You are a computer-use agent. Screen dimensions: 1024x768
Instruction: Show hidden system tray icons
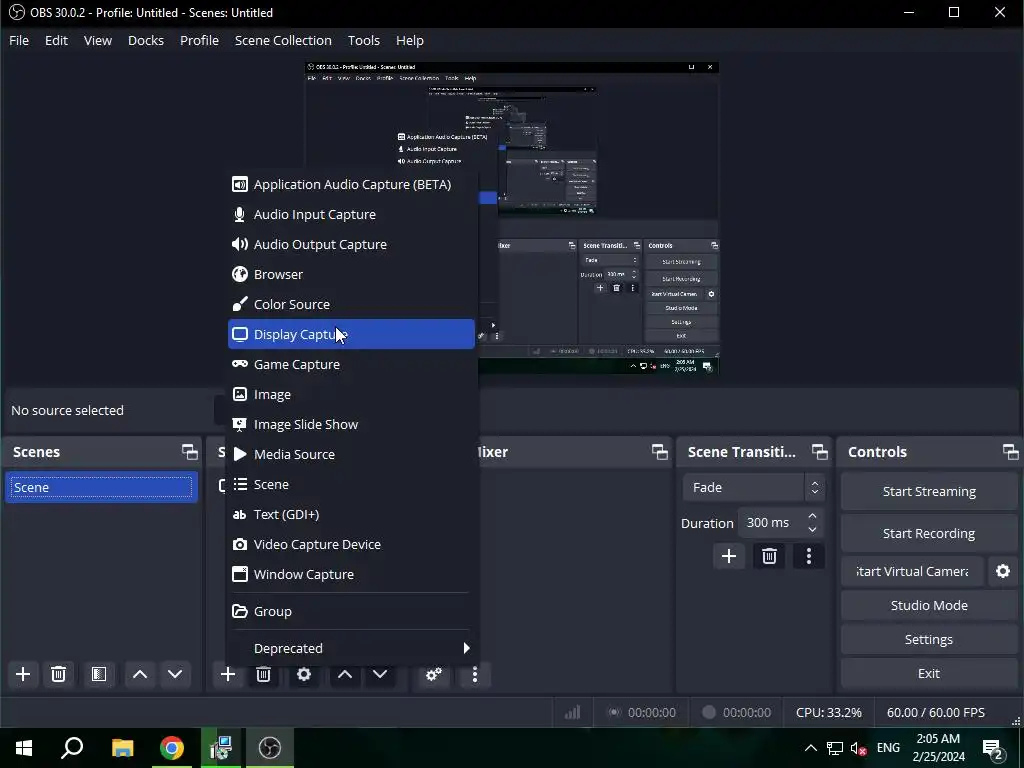tap(810, 748)
